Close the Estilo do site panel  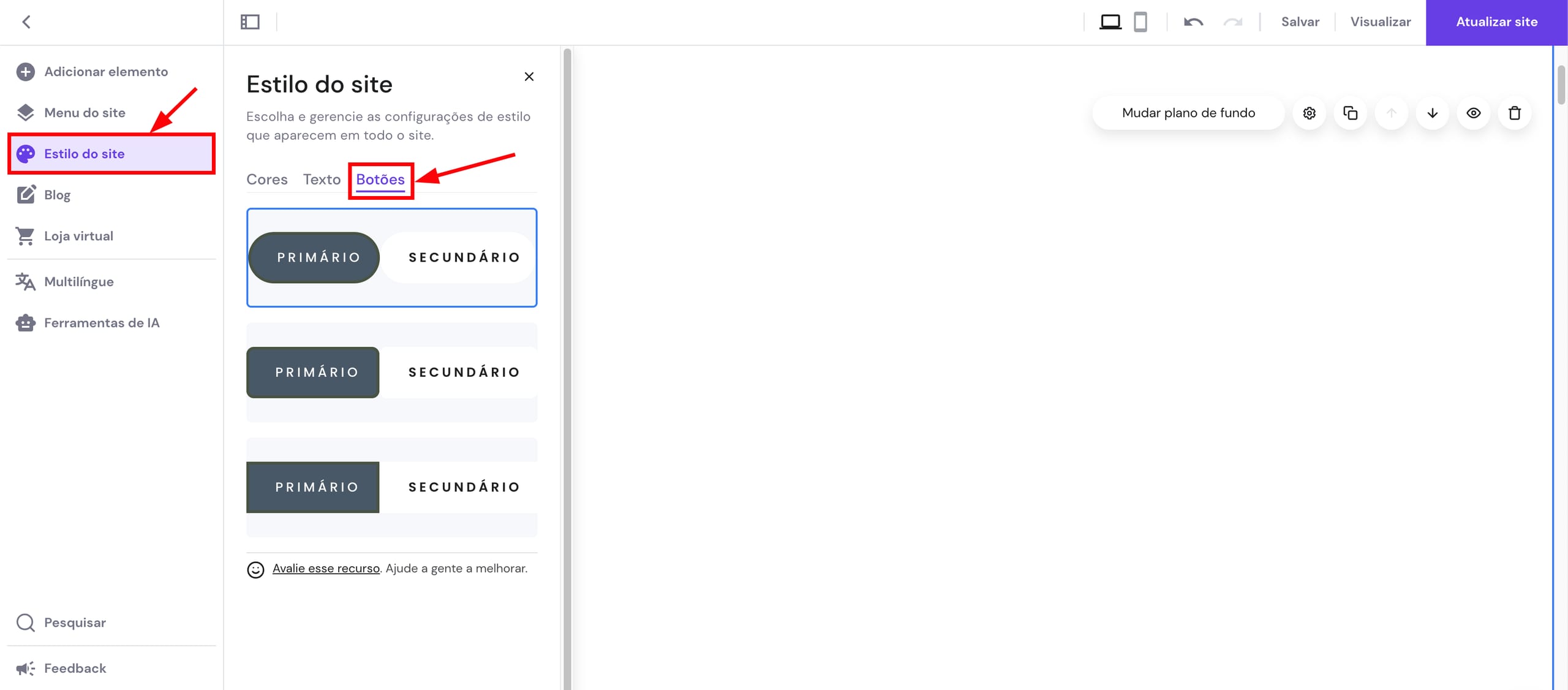[529, 77]
